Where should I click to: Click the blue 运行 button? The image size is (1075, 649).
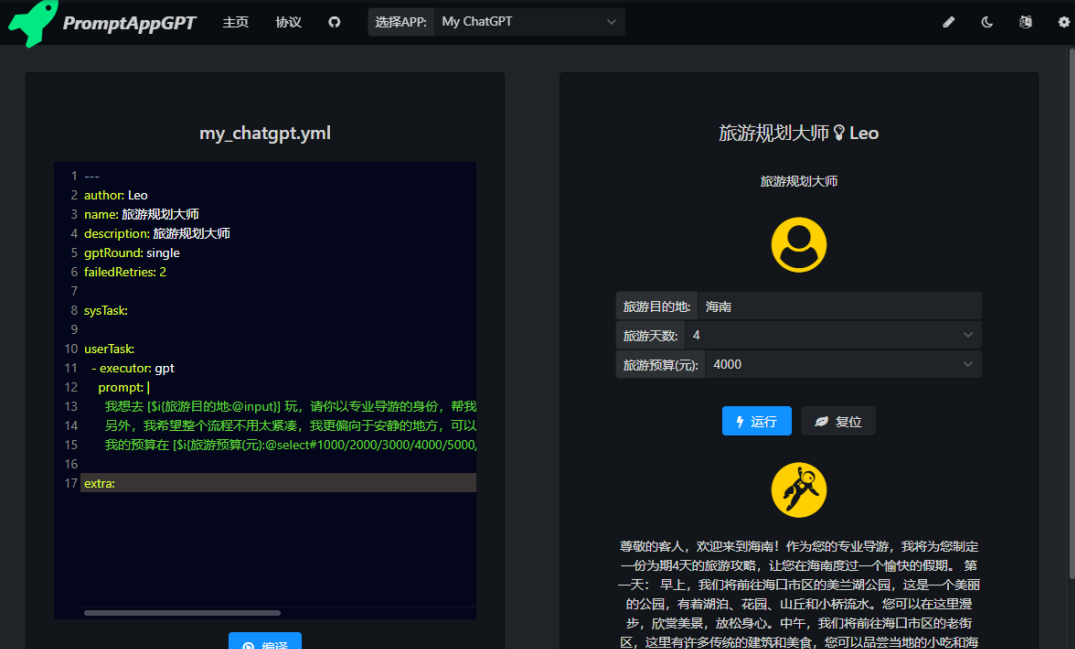point(756,421)
